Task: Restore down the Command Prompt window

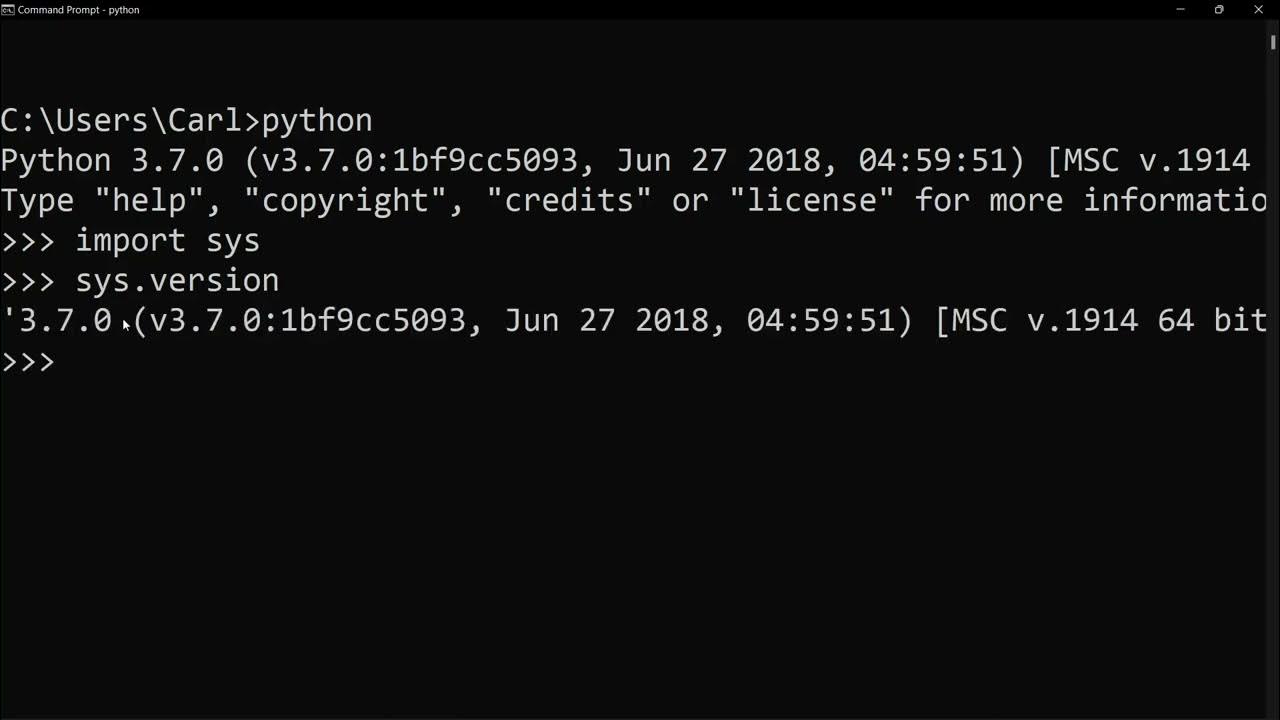Action: pos(1219,9)
